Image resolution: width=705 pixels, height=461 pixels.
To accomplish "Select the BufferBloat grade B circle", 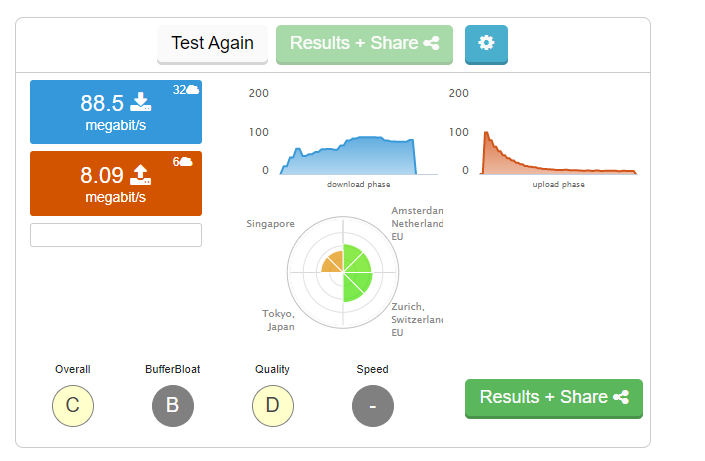I will pos(173,406).
